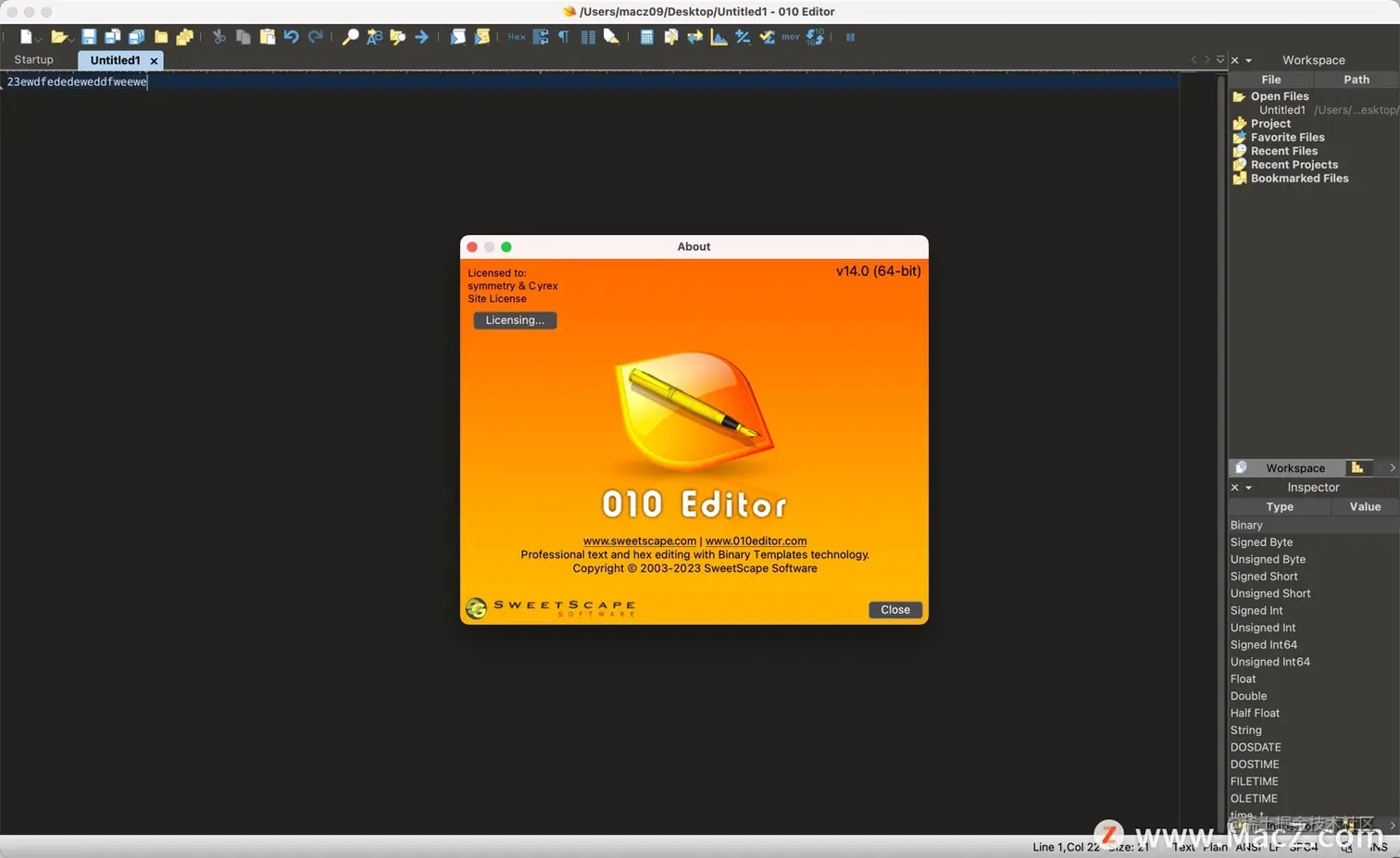Open the Workspace panel options arrow
Screen dimensions: 1400x858
[x=1248, y=60]
